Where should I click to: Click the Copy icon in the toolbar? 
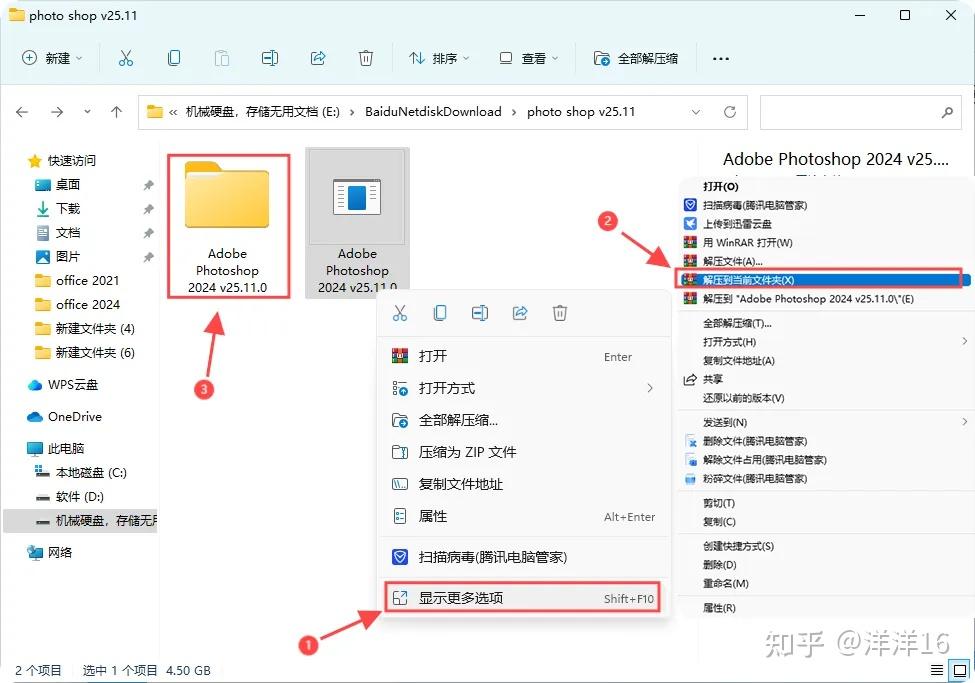pos(174,58)
